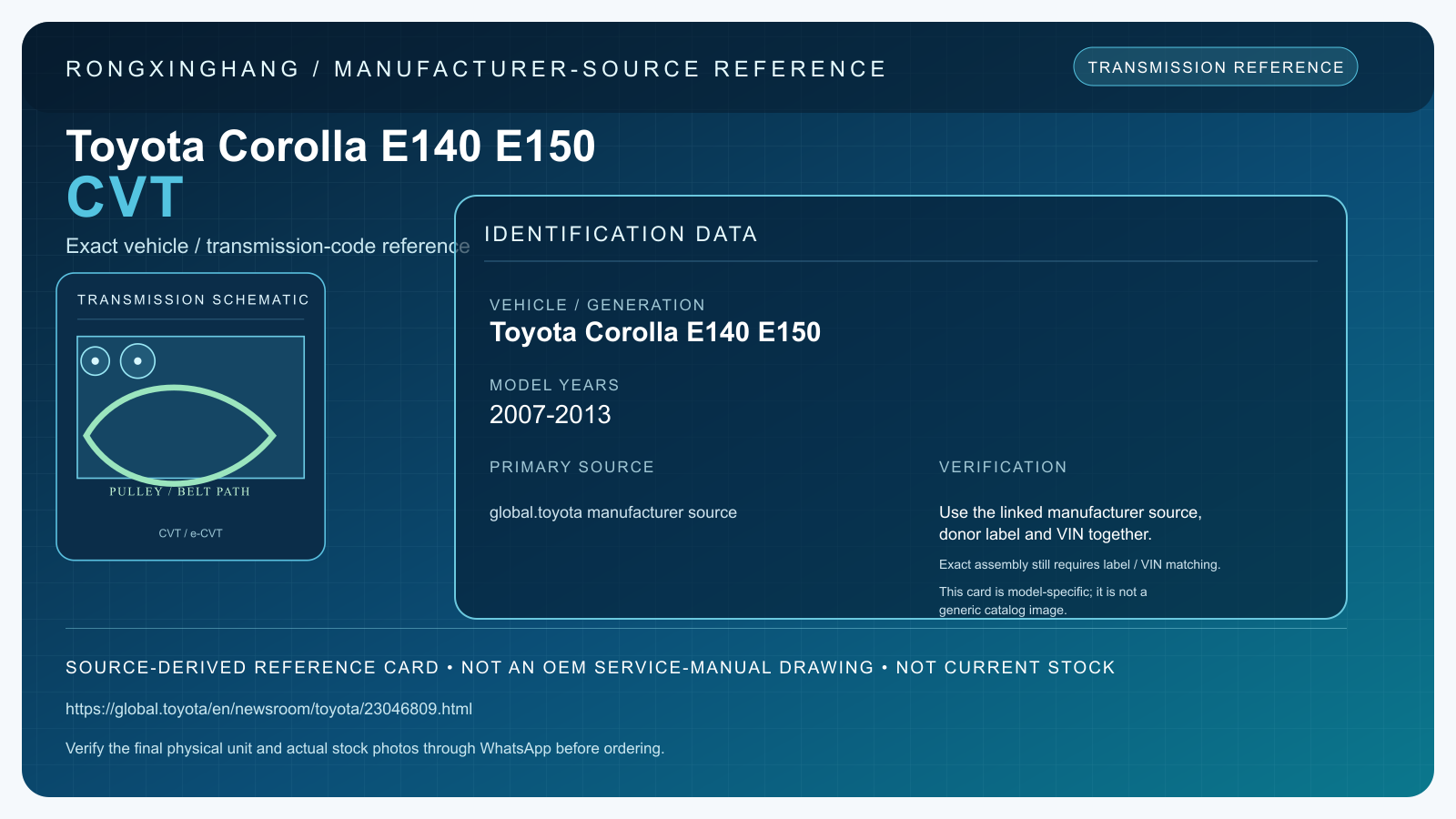Viewport: 1456px width, 819px height.
Task: Click the vehicle value Toyota Corolla E140 E150 in panel
Action: click(655, 332)
